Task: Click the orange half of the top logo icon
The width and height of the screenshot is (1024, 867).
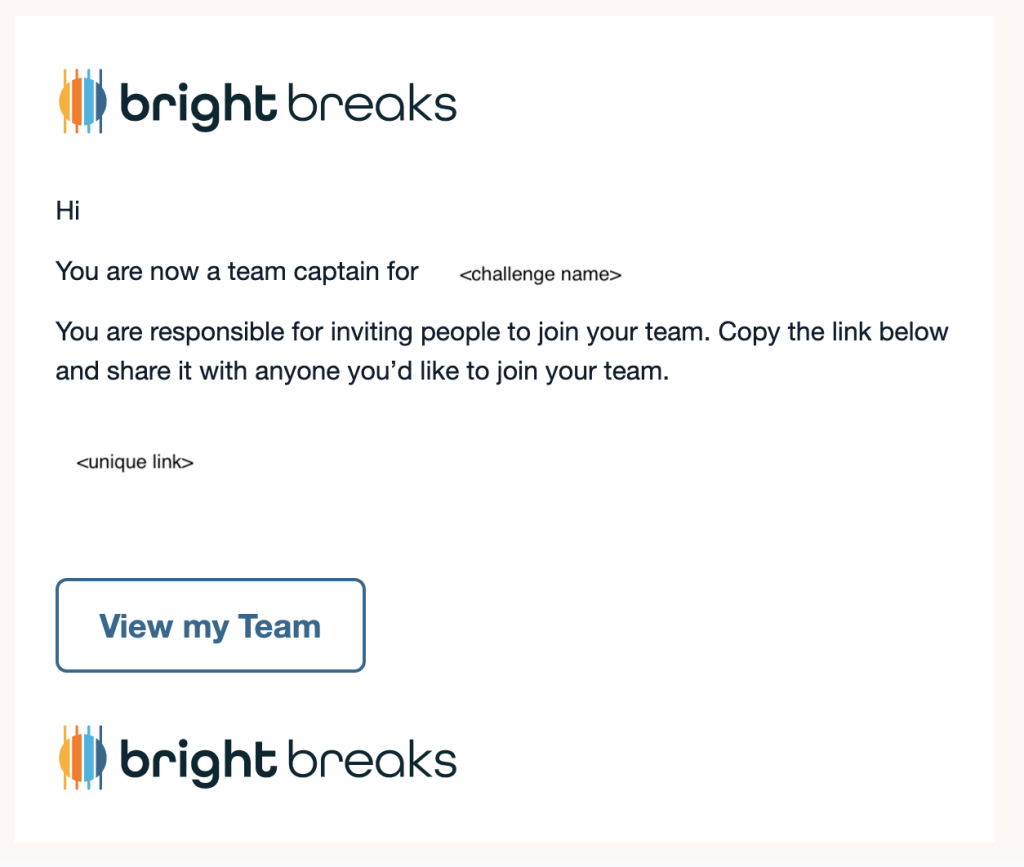Action: point(72,102)
